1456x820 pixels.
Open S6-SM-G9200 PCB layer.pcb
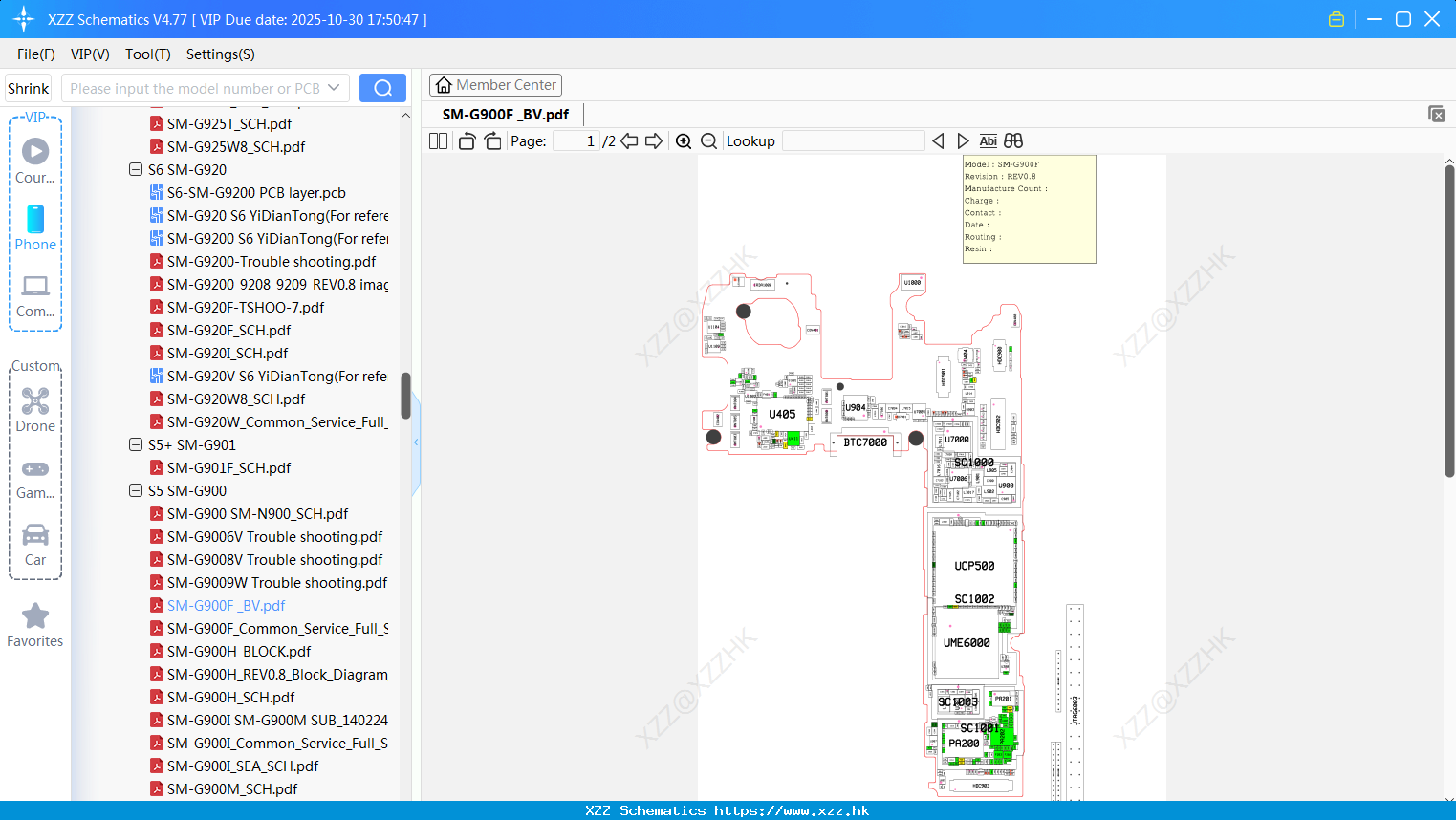point(256,192)
